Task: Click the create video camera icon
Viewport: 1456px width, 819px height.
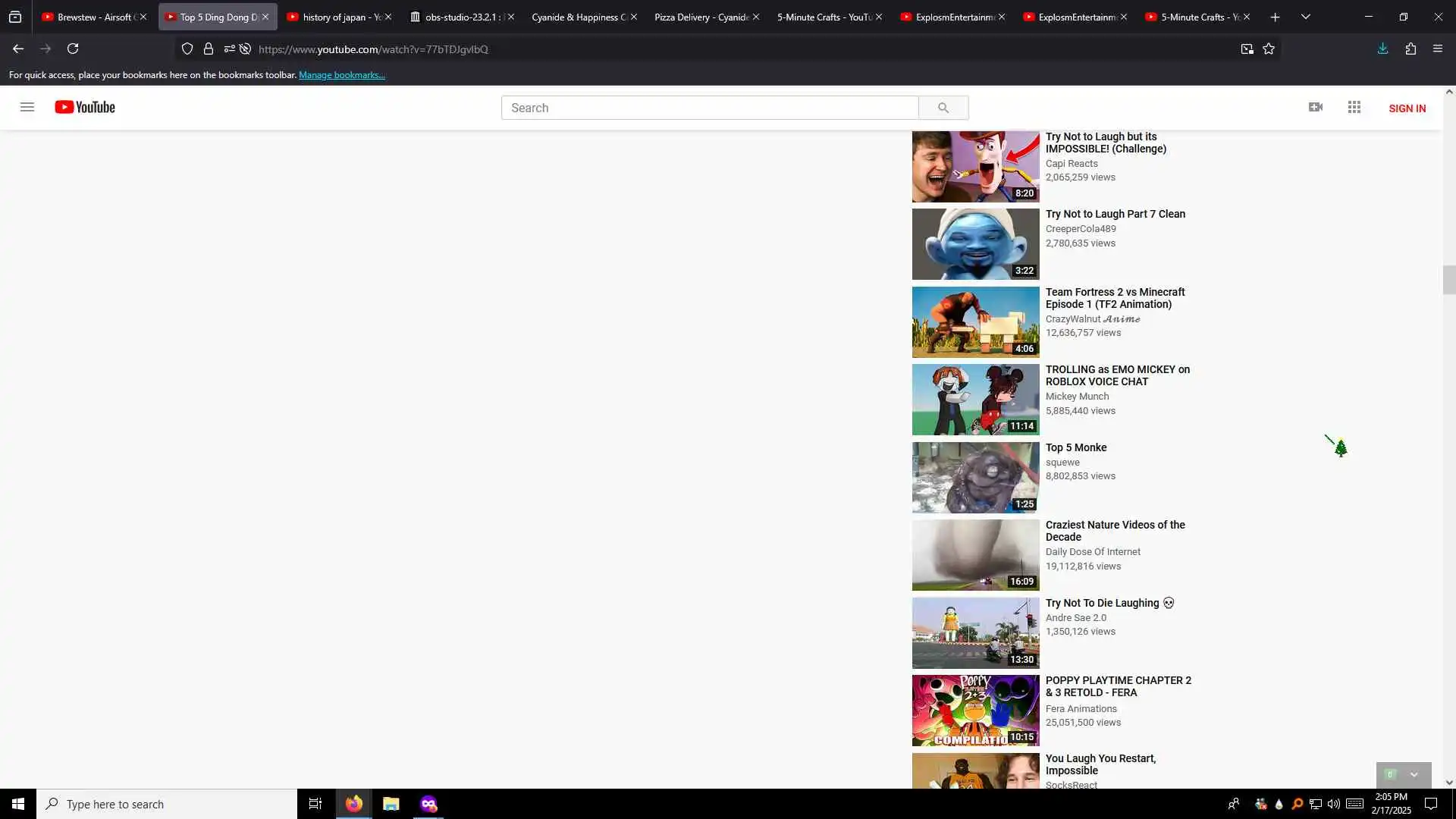Action: coord(1316,107)
